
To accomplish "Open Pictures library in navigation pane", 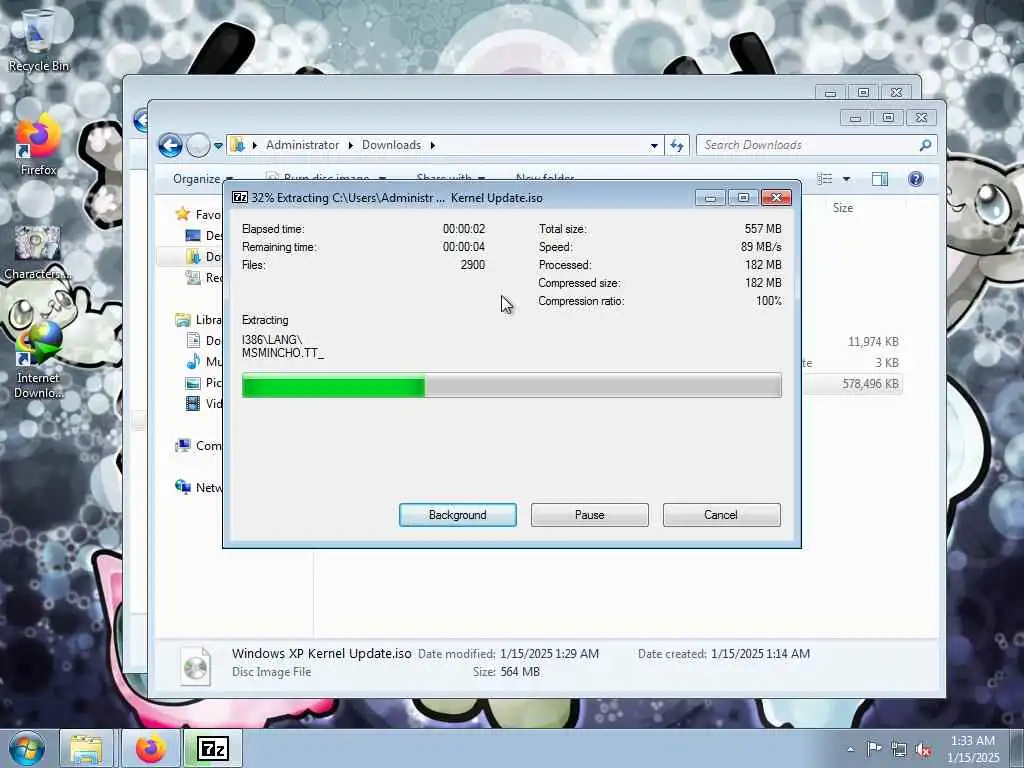I will click(204, 383).
